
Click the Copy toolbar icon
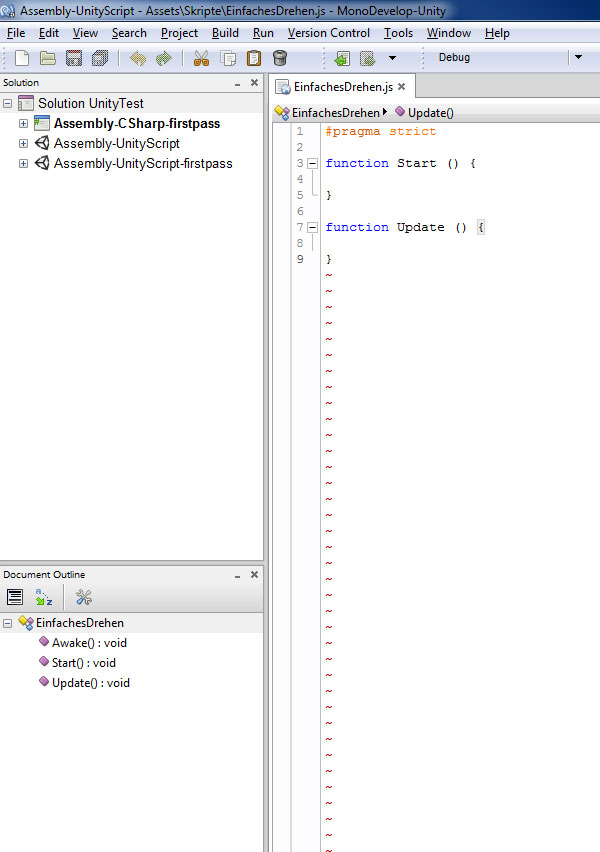pyautogui.click(x=228, y=58)
